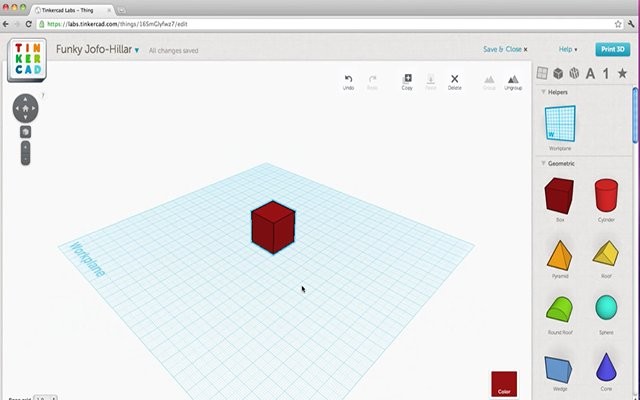Switch to the letters shapes tab
Image resolution: width=640 pixels, height=400 pixels.
(590, 73)
